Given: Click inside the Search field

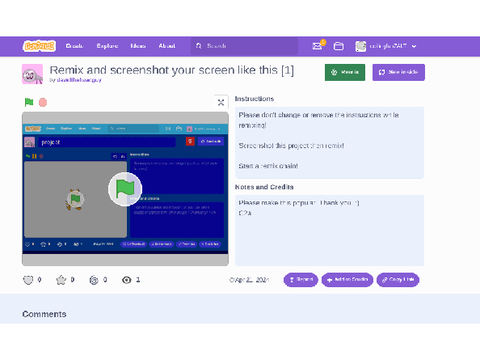Looking at the screenshot, I should 244,46.
